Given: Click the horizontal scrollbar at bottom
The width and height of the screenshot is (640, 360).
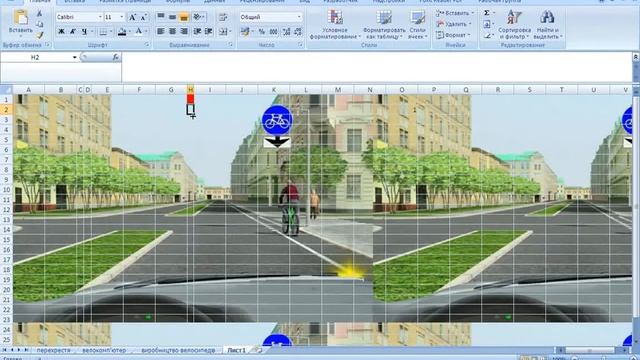Looking at the screenshot, I should 589,350.
